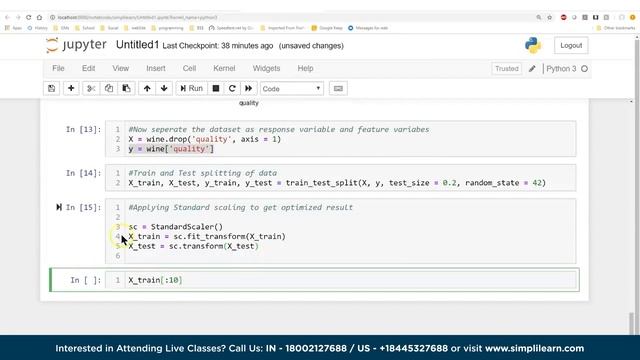
Task: Open the Insert menu
Action: tap(156, 68)
